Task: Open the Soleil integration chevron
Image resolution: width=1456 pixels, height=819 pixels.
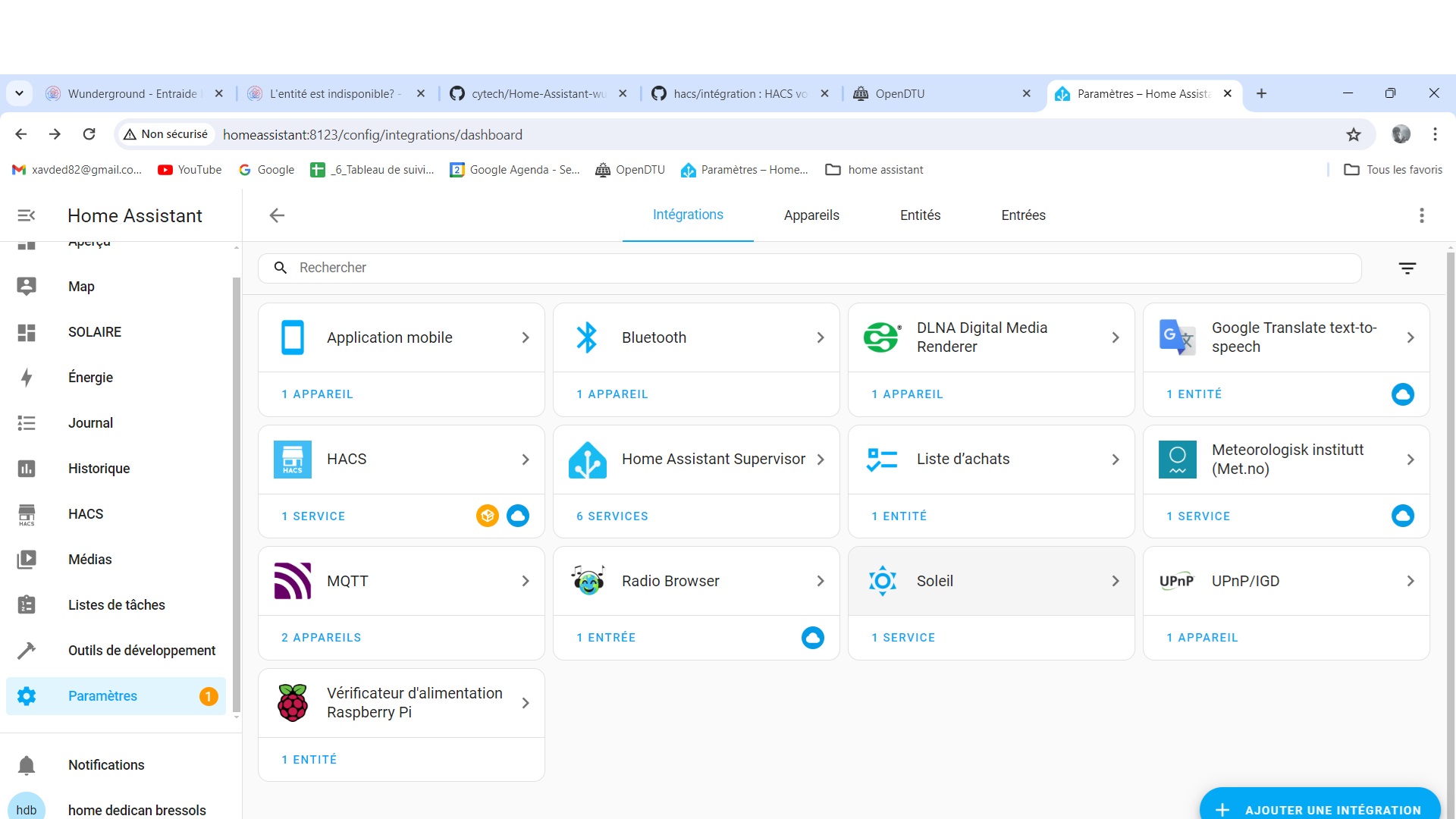Action: [1116, 581]
